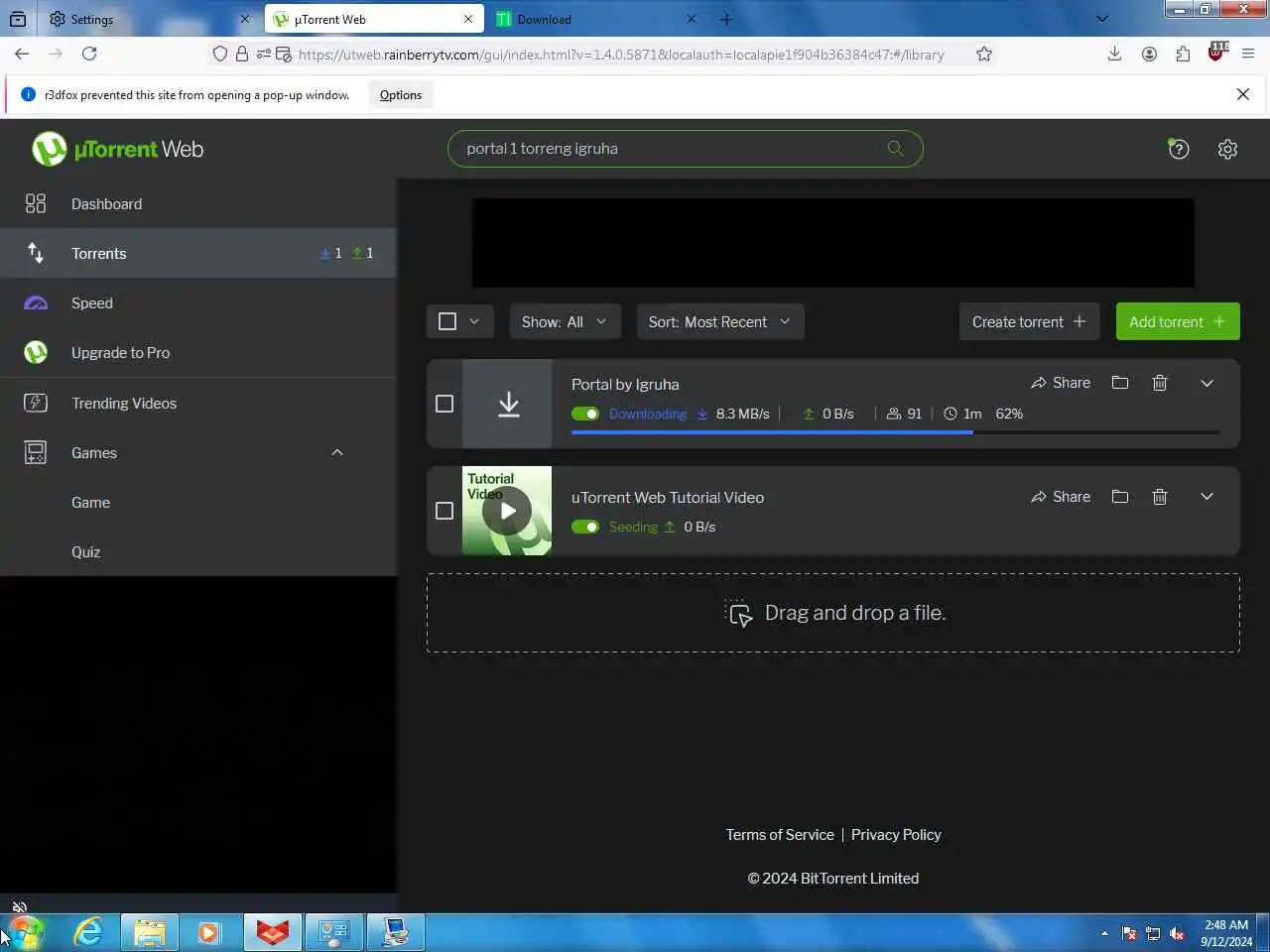
Task: Click the torrent search input field
Action: click(685, 149)
